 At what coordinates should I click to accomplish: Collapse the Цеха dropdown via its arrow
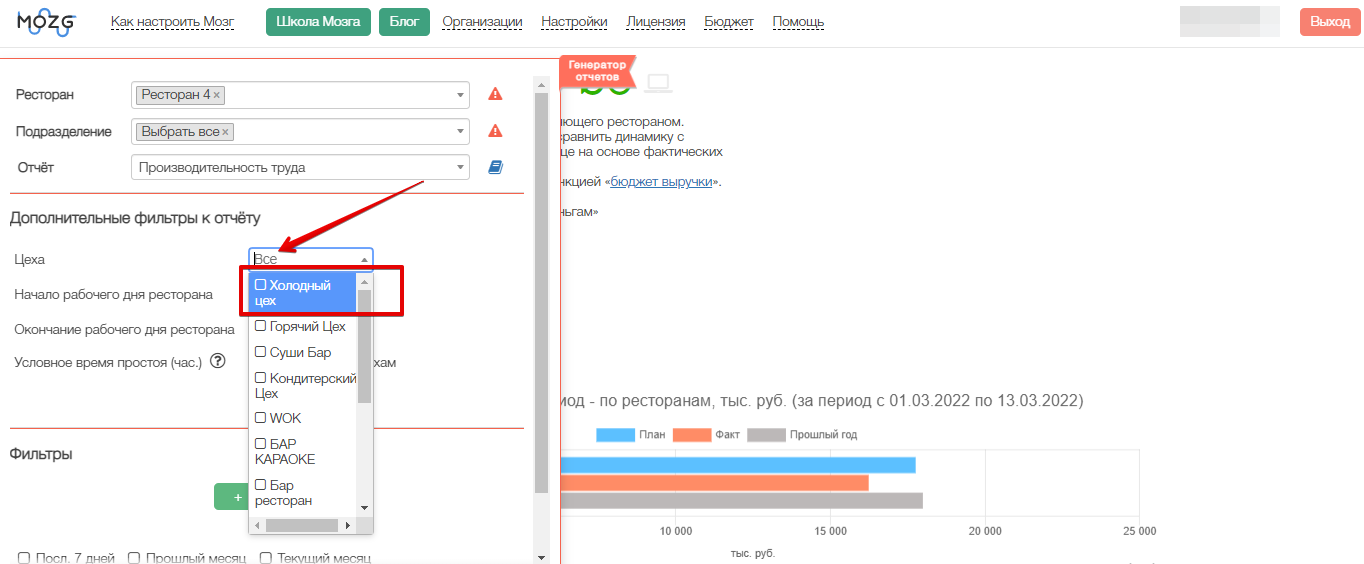click(x=364, y=259)
